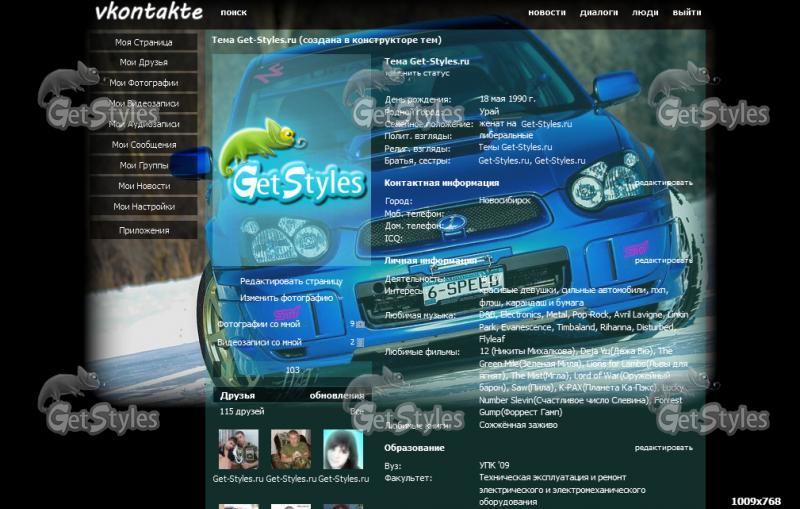The height and width of the screenshot is (509, 800).
Task: Click изменить статус under the profile name
Action: (x=417, y=73)
